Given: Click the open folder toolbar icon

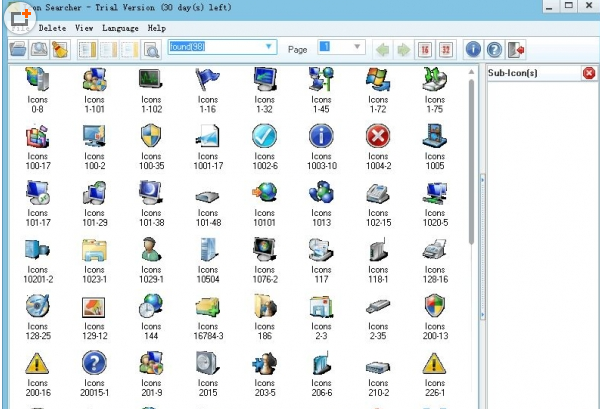Looking at the screenshot, I should tap(18, 49).
